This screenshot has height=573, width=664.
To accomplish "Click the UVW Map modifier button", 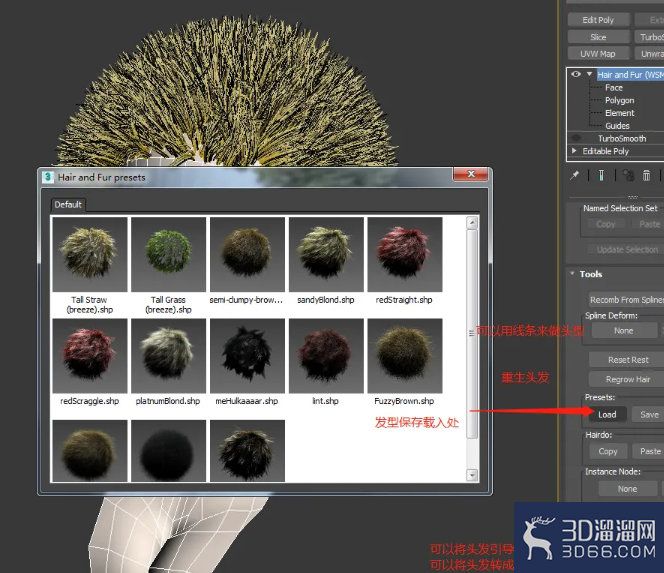I will [598, 54].
